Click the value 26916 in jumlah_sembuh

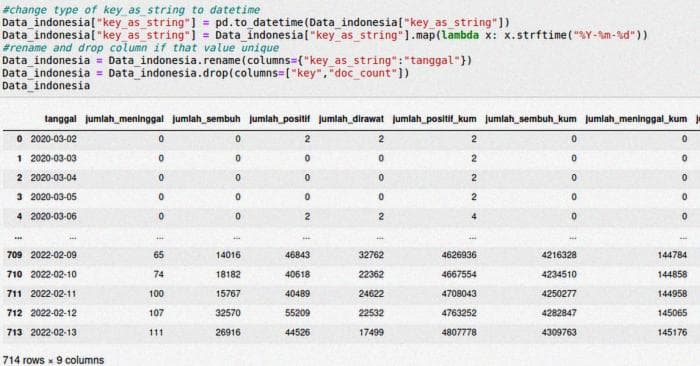228,333
